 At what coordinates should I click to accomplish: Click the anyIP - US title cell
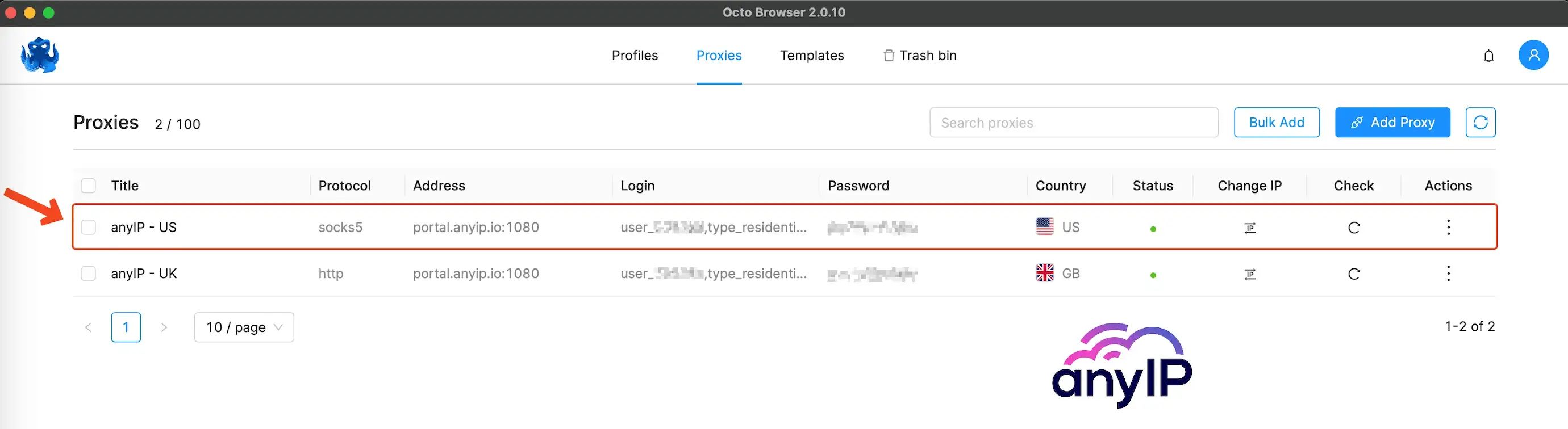tap(144, 227)
